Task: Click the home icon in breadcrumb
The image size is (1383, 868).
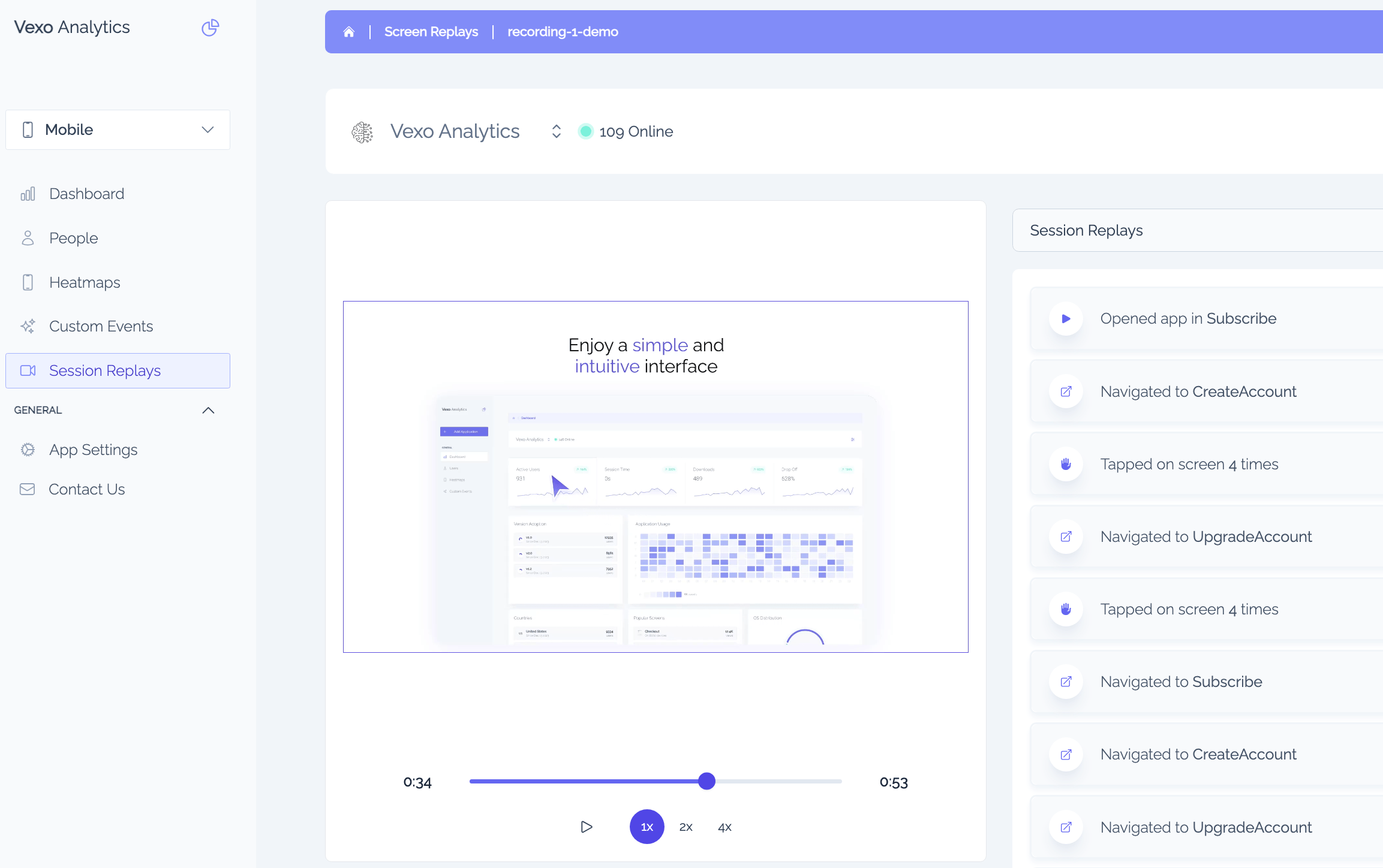Action: point(348,32)
